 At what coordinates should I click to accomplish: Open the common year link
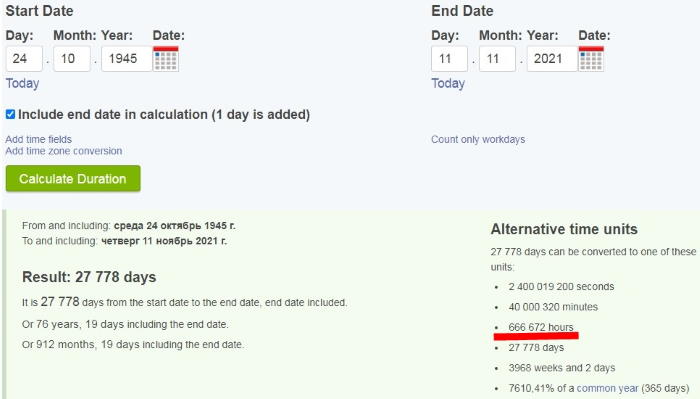pyautogui.click(x=607, y=388)
